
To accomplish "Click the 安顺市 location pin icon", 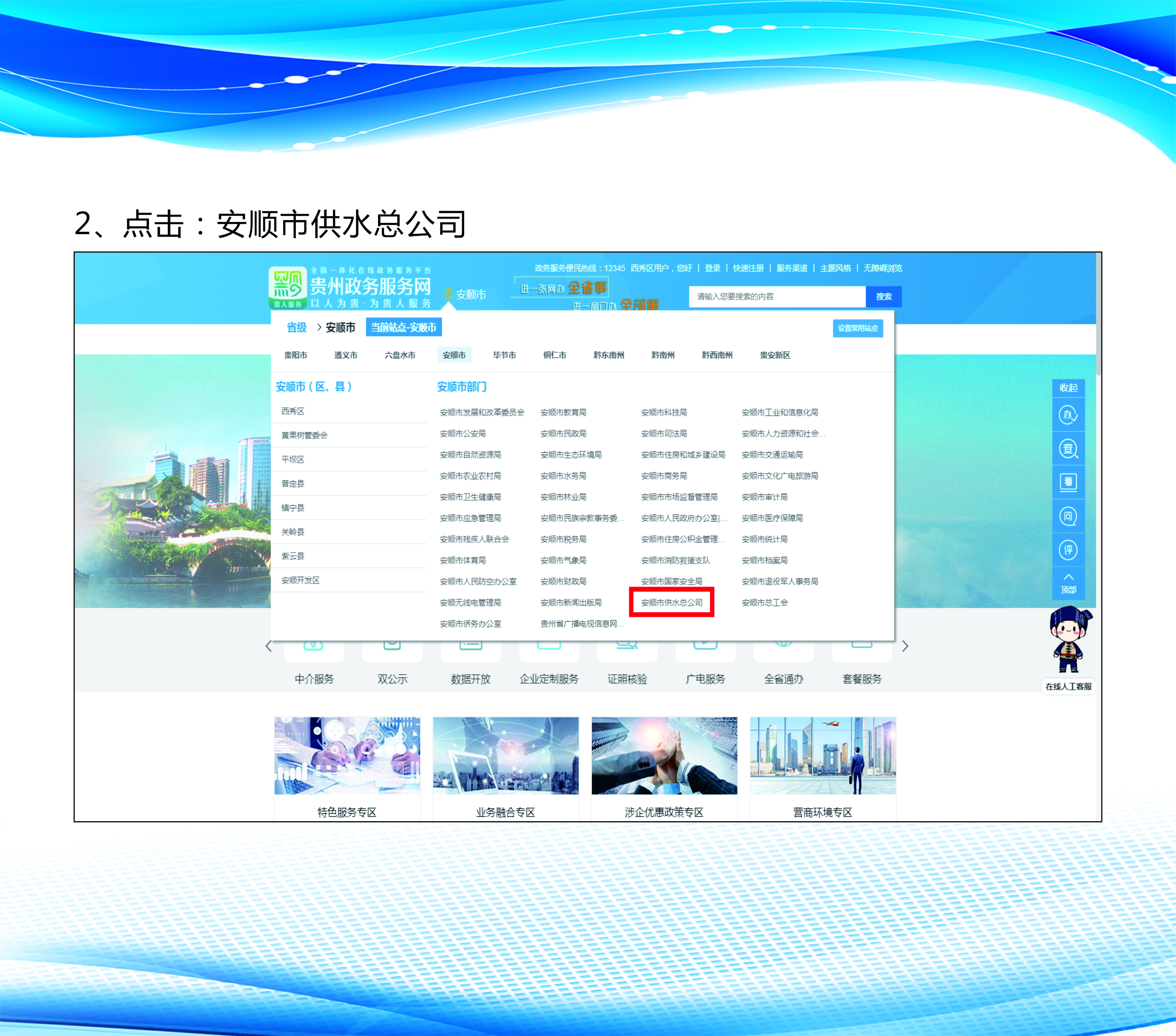I will click(448, 294).
